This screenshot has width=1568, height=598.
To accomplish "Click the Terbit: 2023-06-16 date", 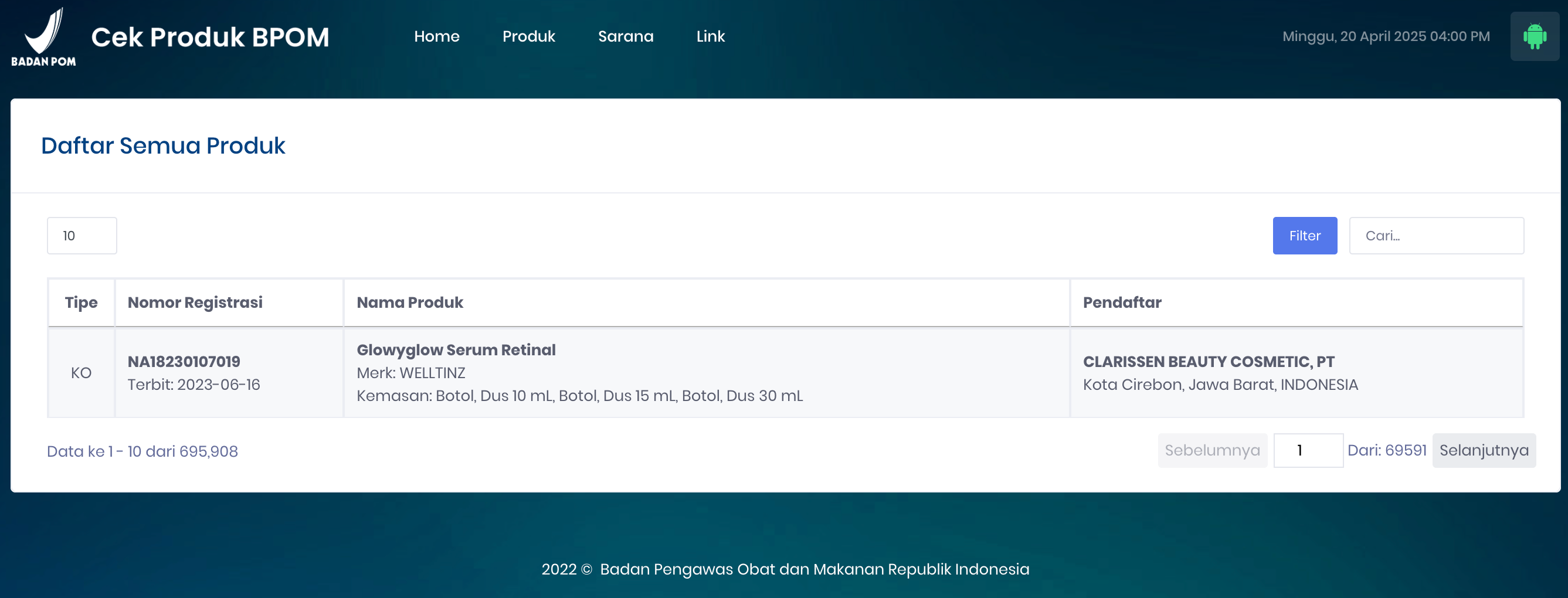I will pyautogui.click(x=194, y=385).
